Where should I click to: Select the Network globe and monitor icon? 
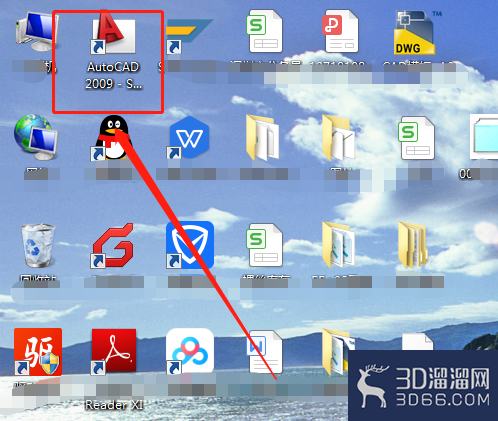[36, 137]
